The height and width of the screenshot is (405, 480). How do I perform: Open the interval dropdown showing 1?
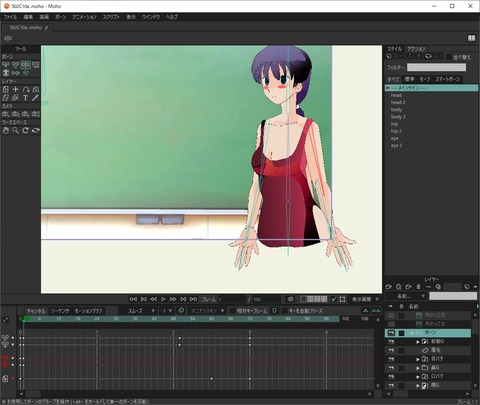coord(167,311)
